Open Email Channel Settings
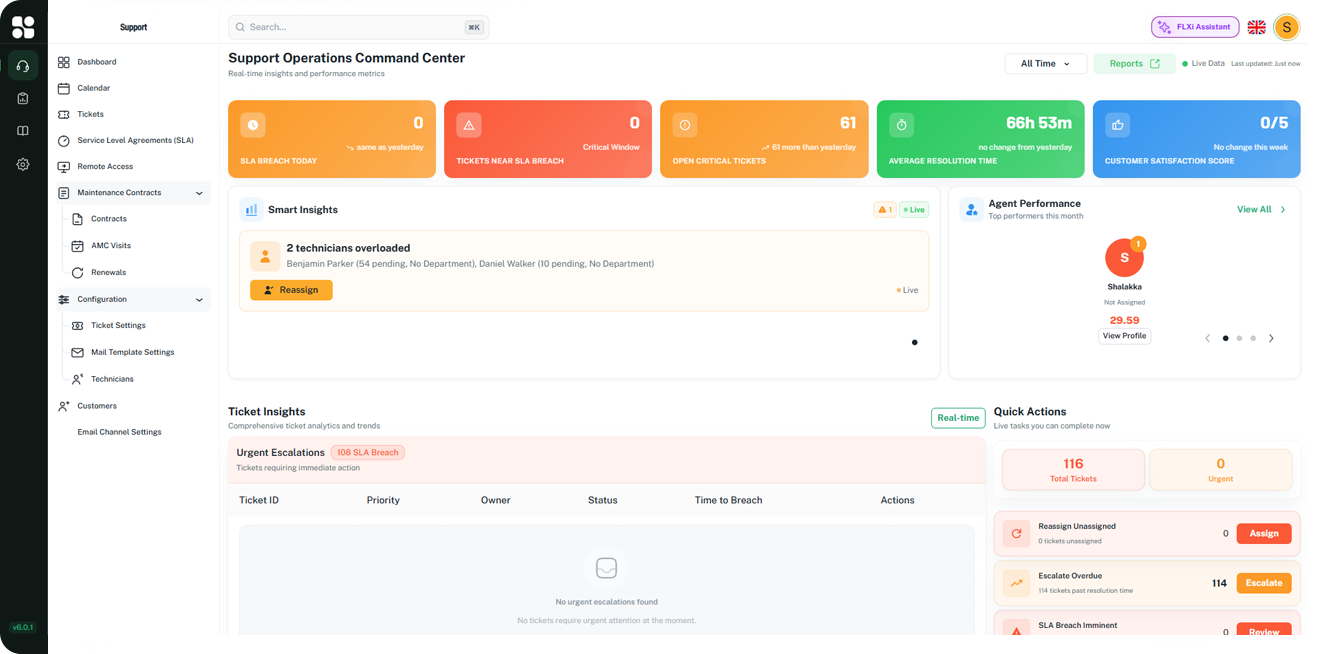 click(x=119, y=432)
